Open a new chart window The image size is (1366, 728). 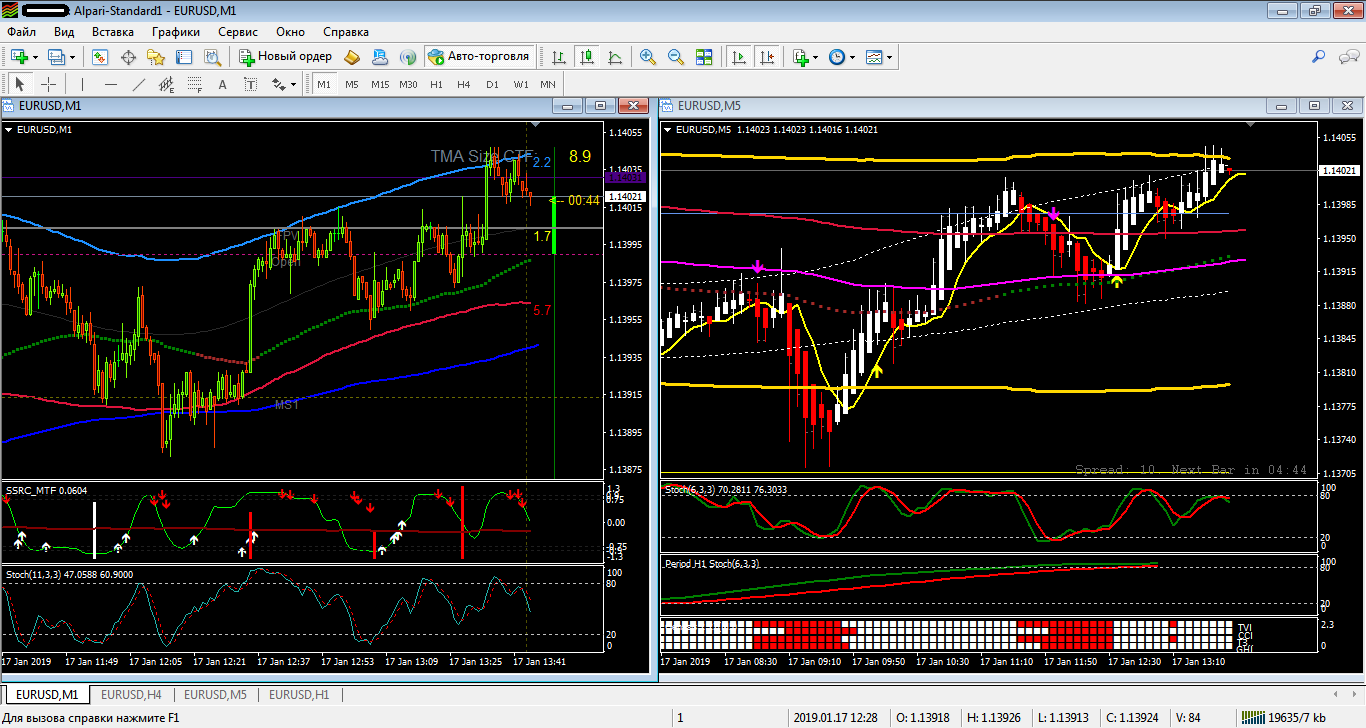coord(19,57)
